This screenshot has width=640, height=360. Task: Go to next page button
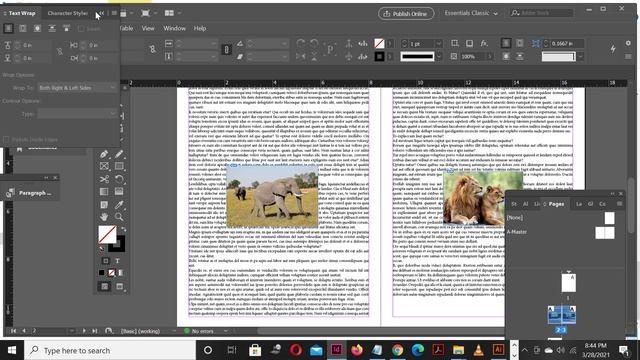click(x=84, y=331)
